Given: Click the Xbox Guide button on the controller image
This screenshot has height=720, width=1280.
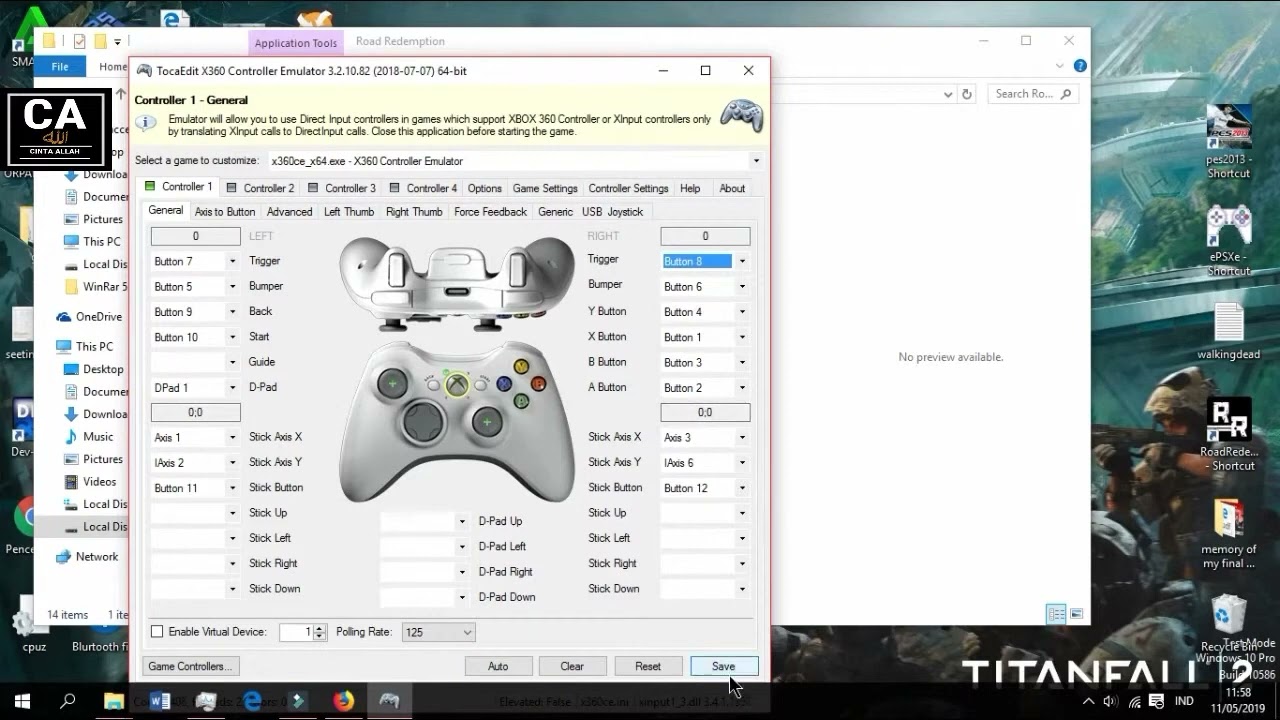Looking at the screenshot, I should [457, 384].
